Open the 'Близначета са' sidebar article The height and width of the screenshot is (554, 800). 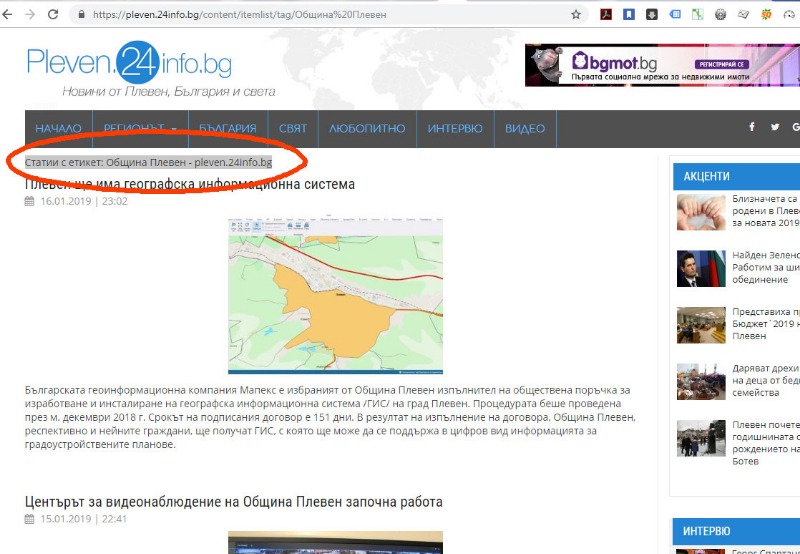765,211
